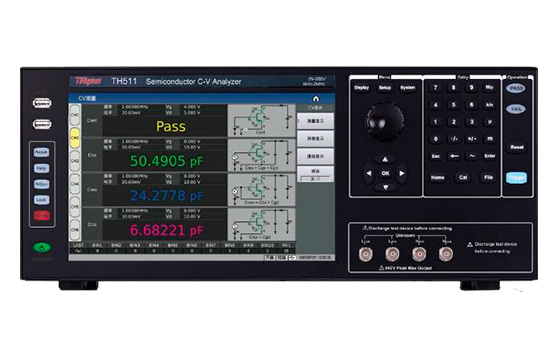Hit the right arrow key

click(x=402, y=173)
